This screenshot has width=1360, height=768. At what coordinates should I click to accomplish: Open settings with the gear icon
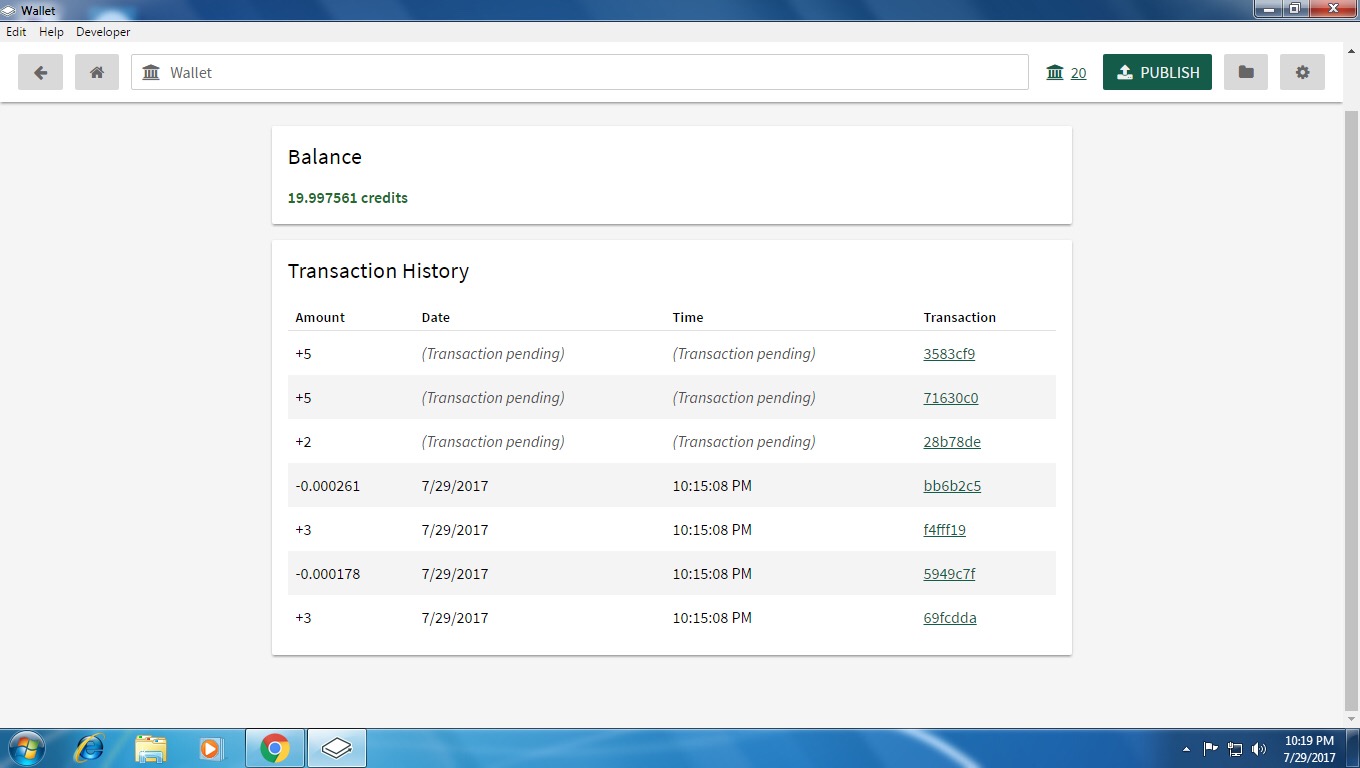pyautogui.click(x=1302, y=72)
